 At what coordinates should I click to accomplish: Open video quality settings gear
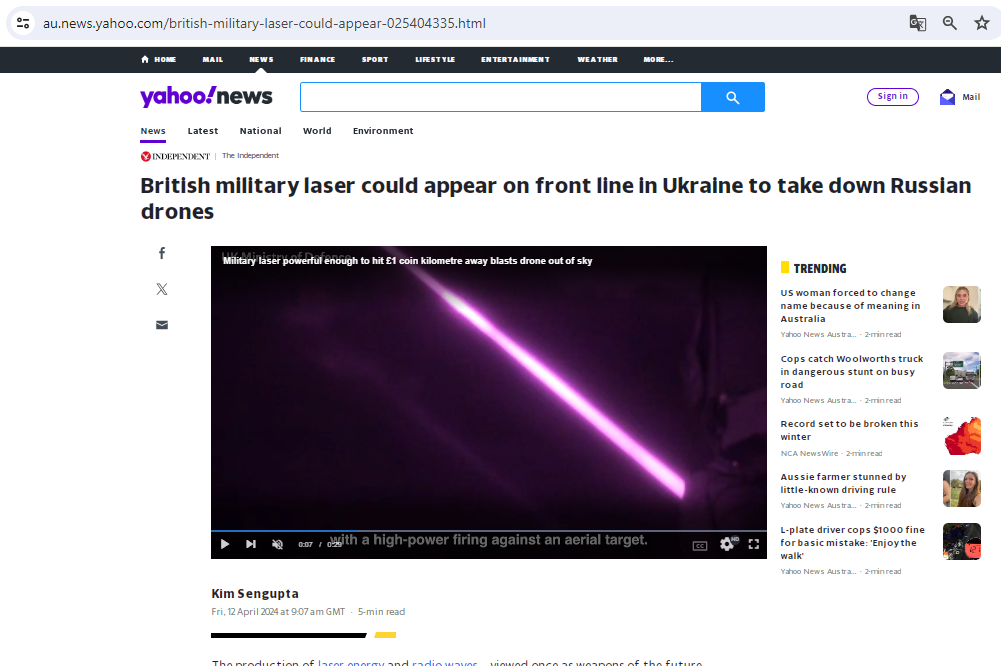tap(727, 544)
